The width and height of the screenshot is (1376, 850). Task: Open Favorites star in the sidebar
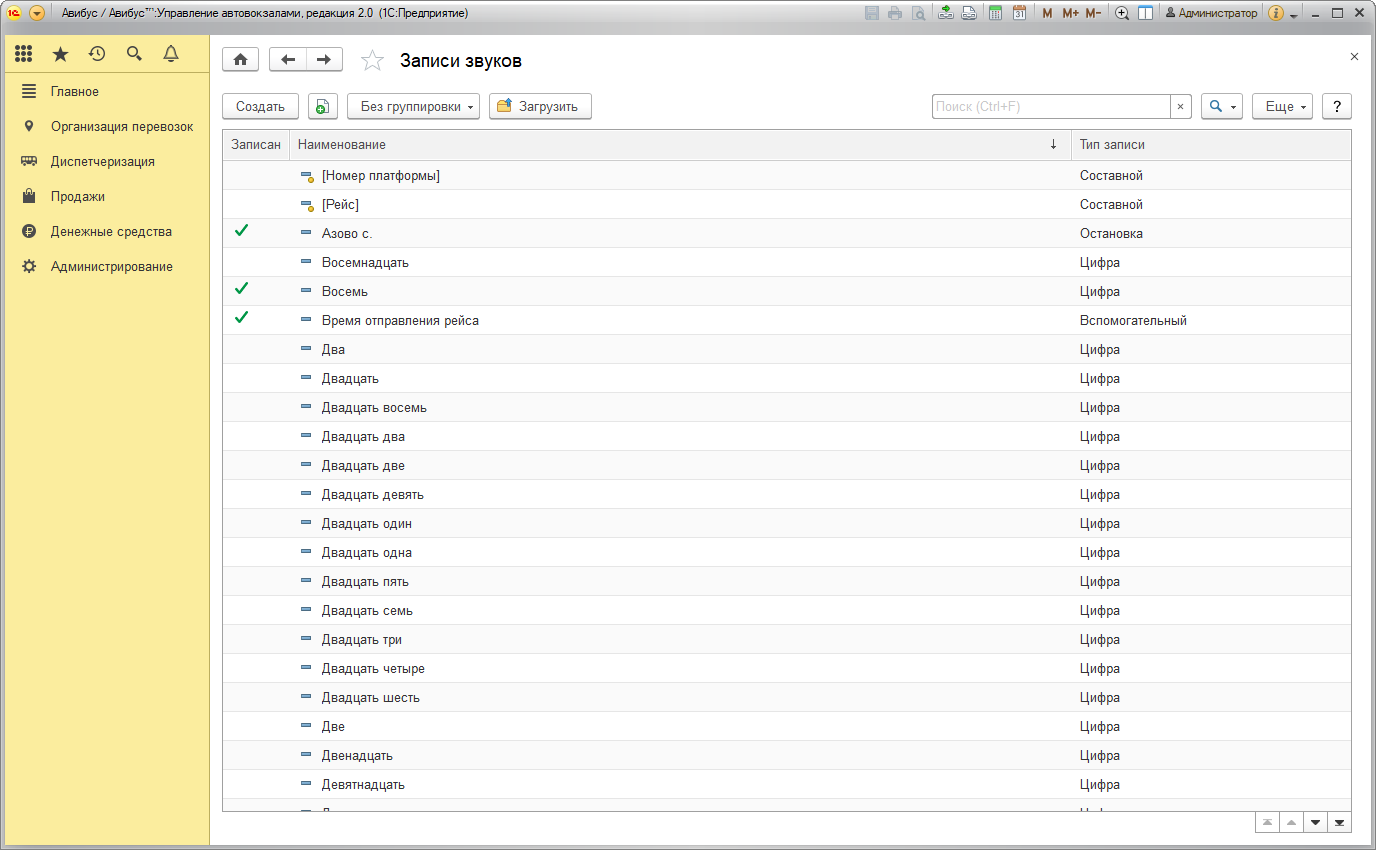click(x=60, y=54)
